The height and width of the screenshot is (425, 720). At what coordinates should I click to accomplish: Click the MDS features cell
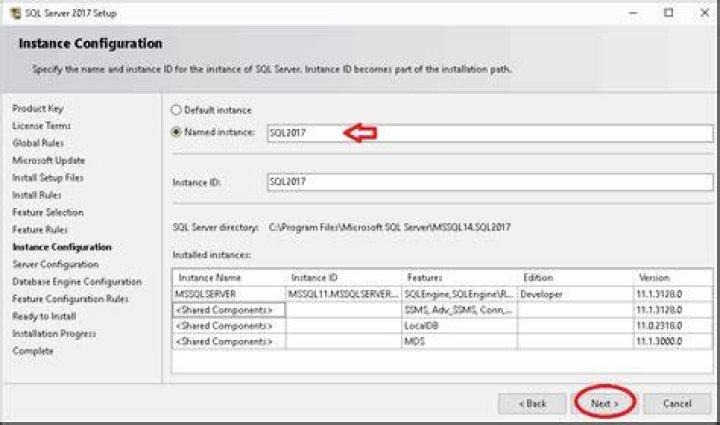(459, 341)
